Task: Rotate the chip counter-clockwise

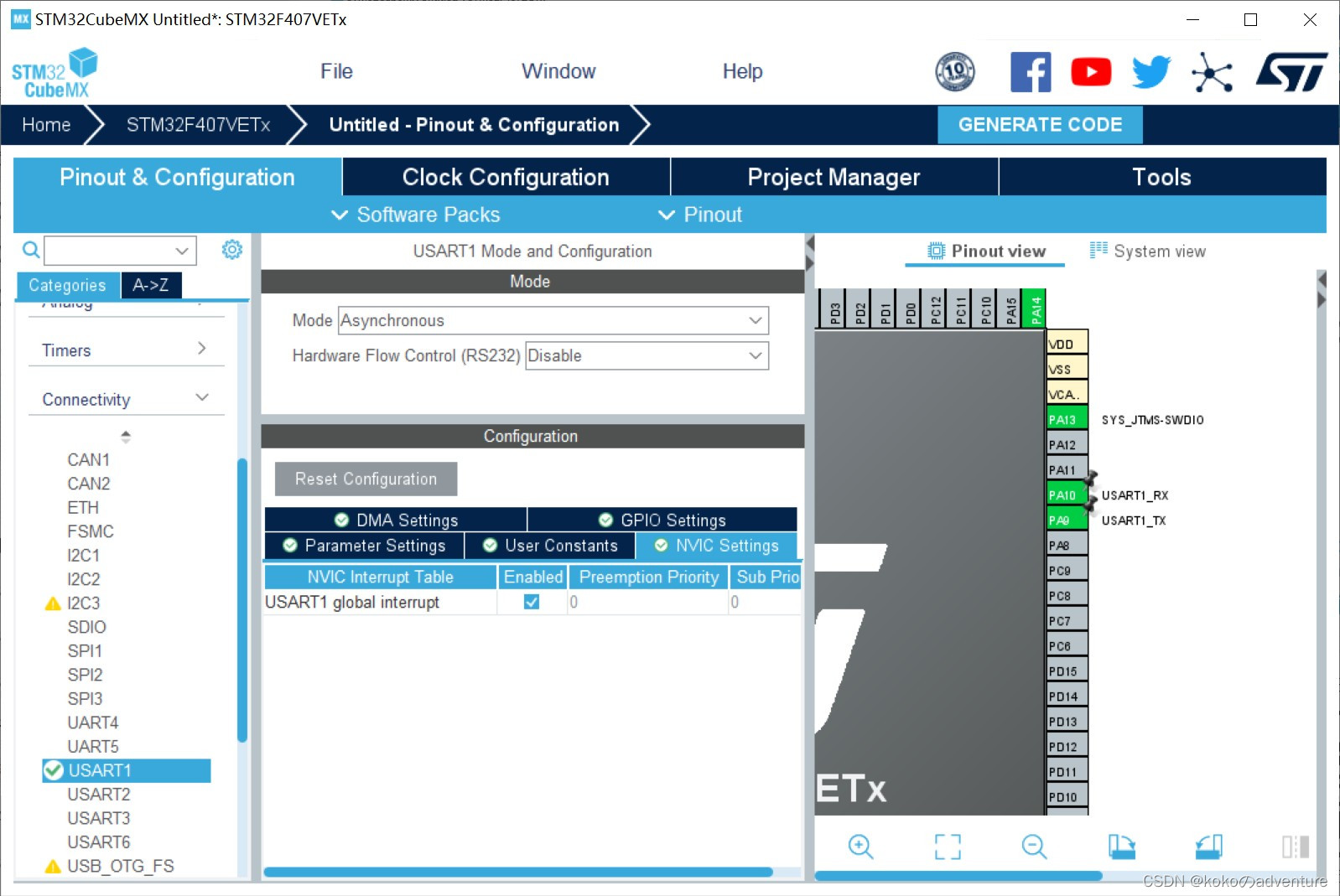Action: tap(1208, 847)
